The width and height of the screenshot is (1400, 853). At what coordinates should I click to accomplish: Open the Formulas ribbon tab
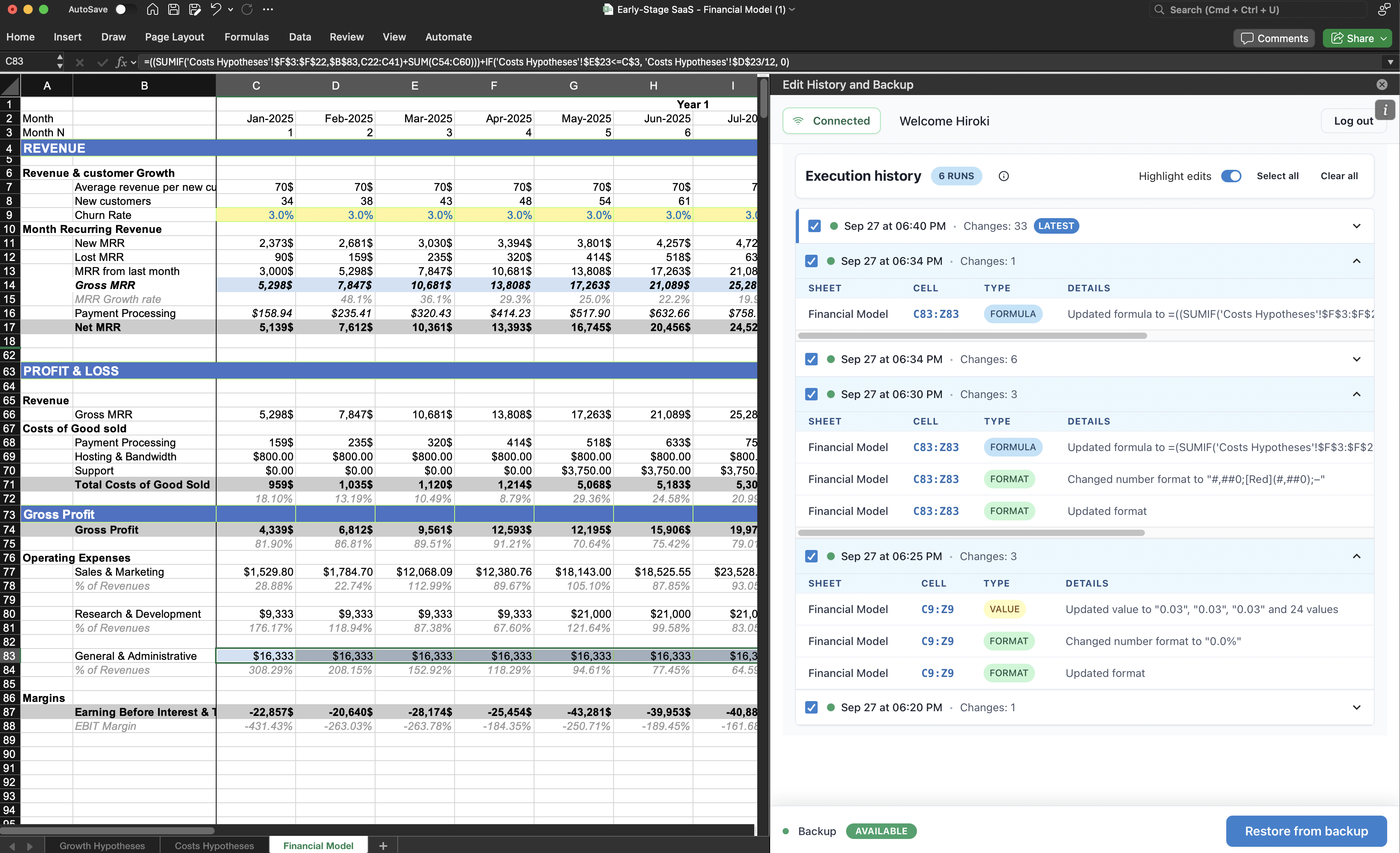click(246, 37)
